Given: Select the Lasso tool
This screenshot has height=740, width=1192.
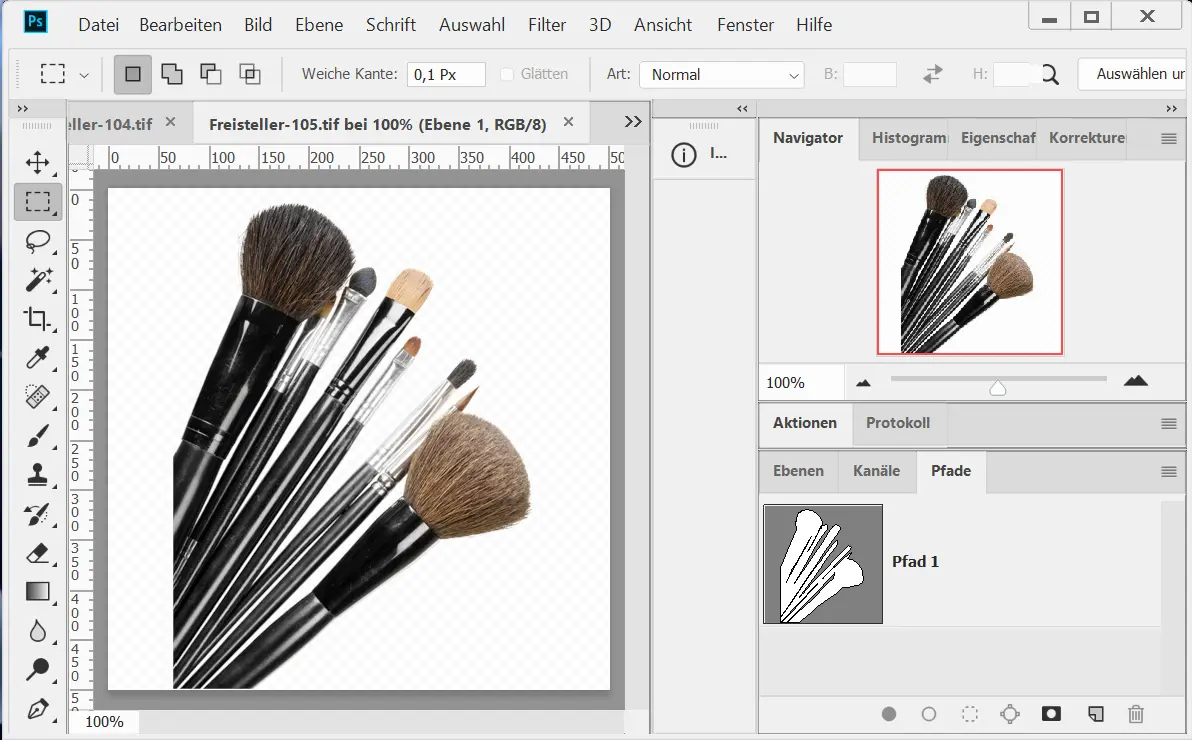Looking at the screenshot, I should click(x=38, y=241).
